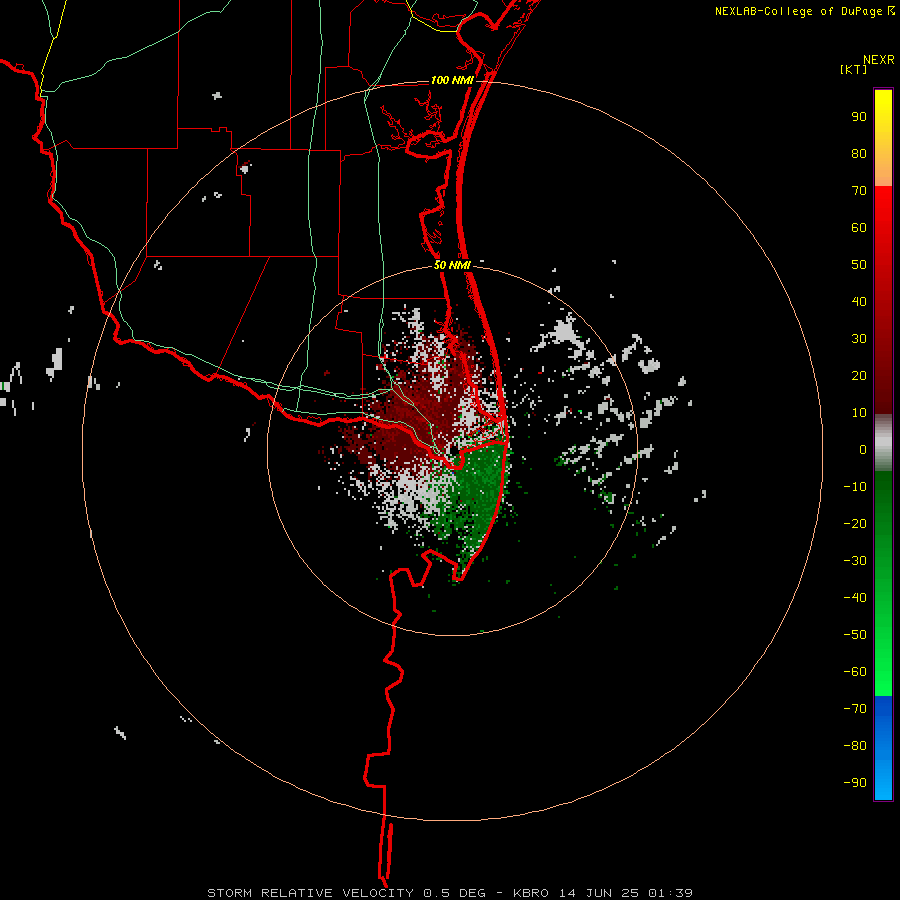This screenshot has width=900, height=900.
Task: Click the STORM RELATIVE VELOCITY footer title
Action: pyautogui.click(x=310, y=893)
